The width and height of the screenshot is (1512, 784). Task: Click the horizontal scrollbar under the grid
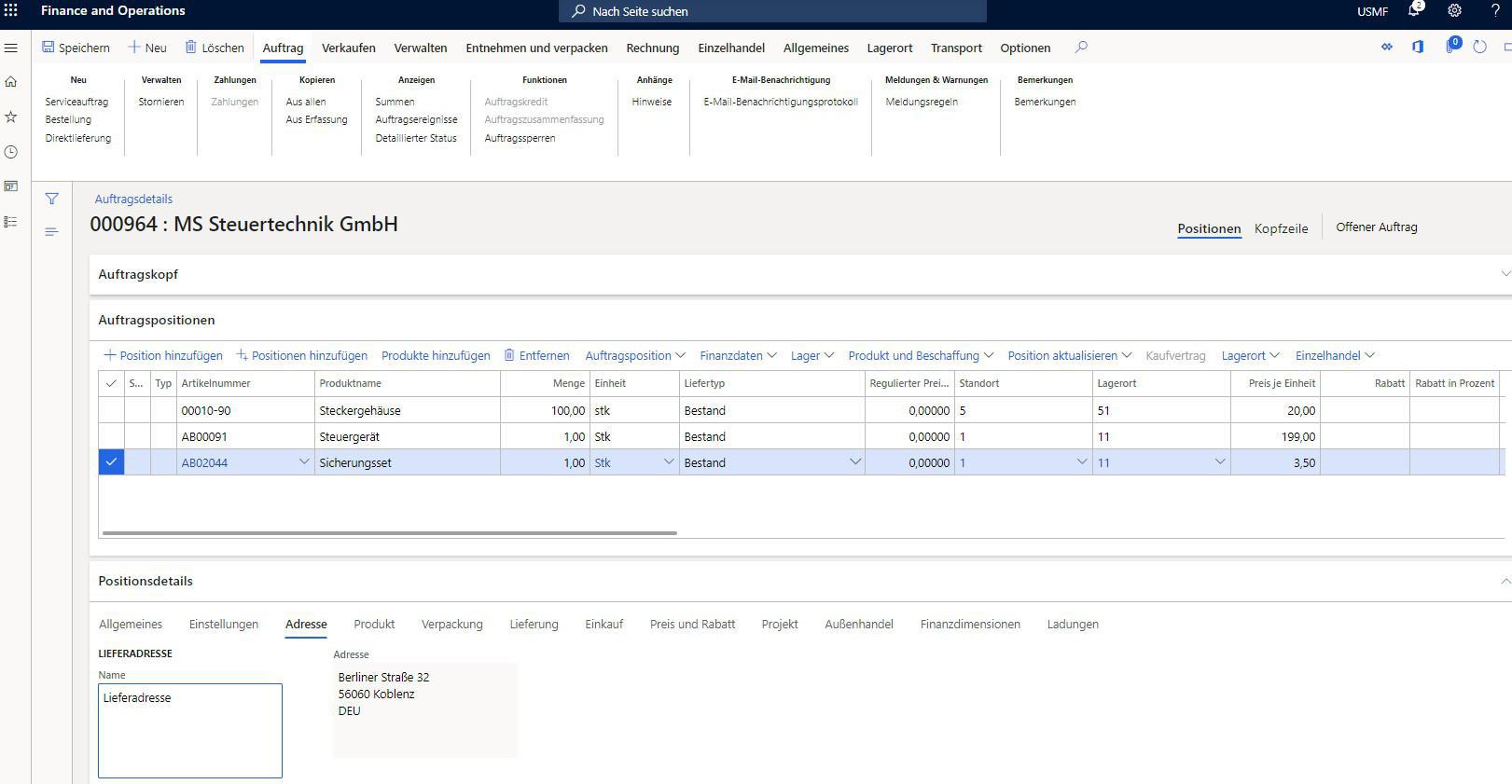pos(390,533)
